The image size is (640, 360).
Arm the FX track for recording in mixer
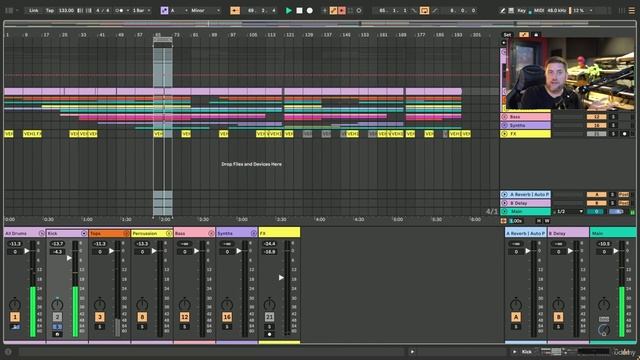coord(269,334)
